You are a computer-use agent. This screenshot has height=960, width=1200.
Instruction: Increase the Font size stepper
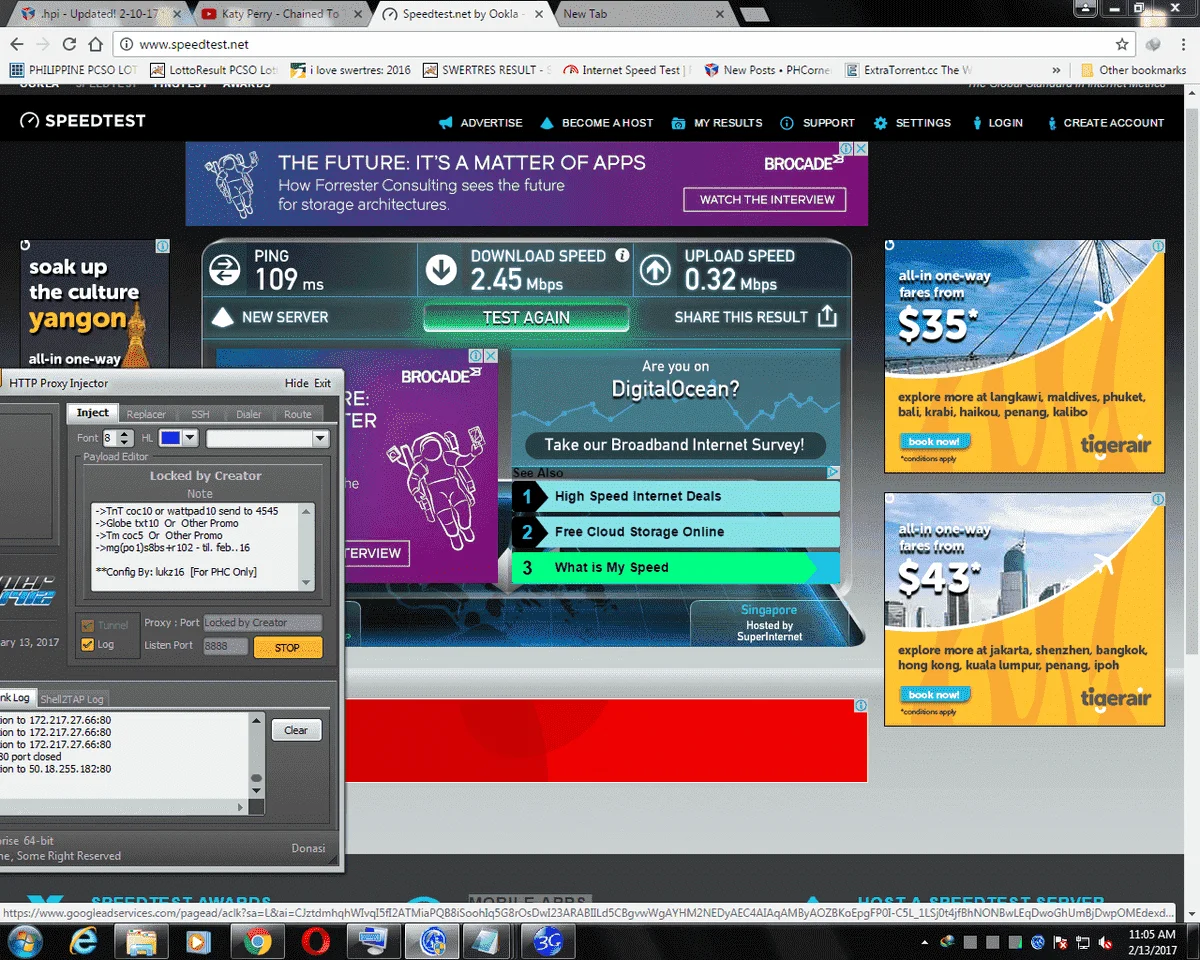[x=125, y=434]
